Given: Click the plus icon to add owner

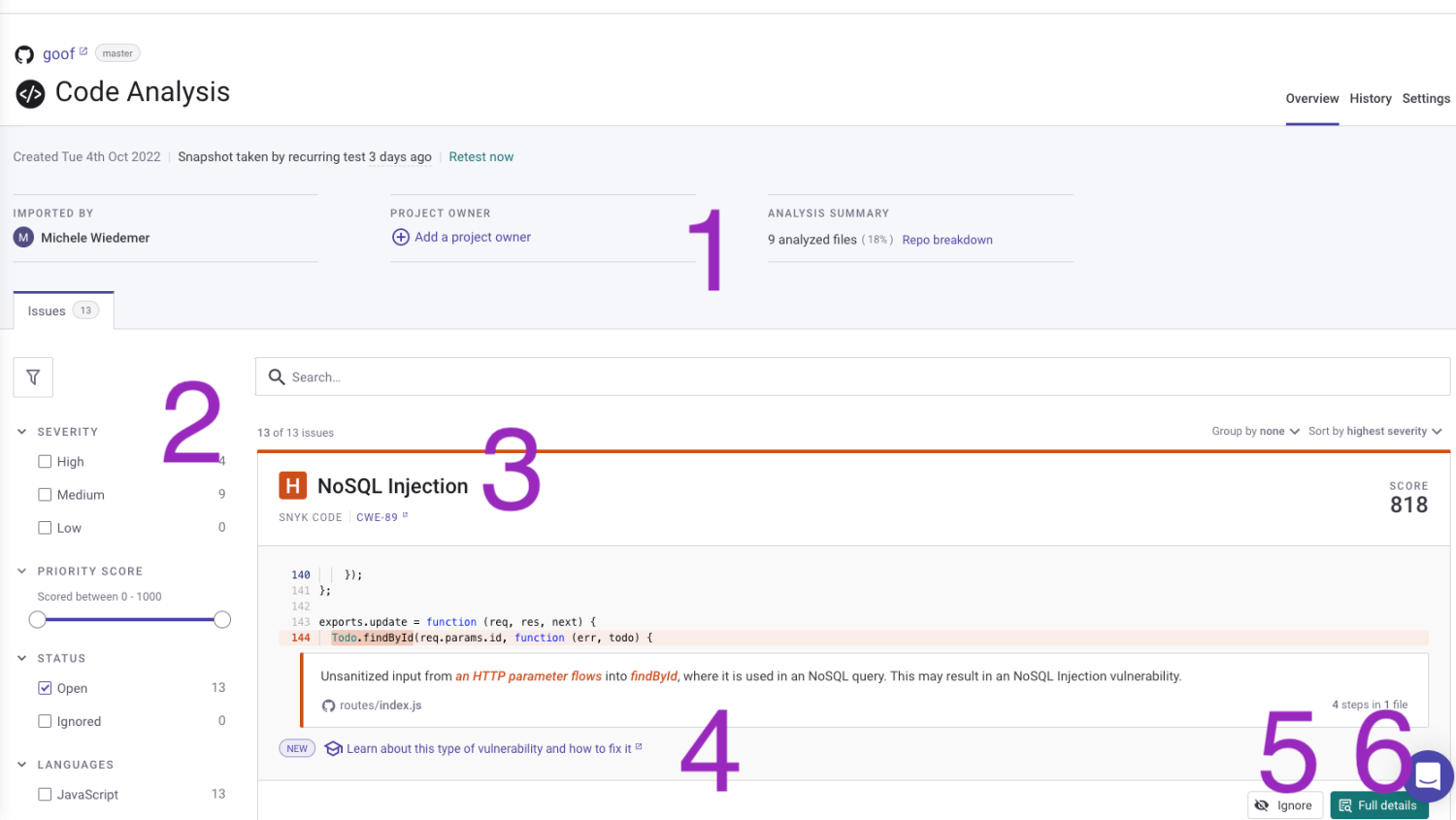Looking at the screenshot, I should (400, 237).
